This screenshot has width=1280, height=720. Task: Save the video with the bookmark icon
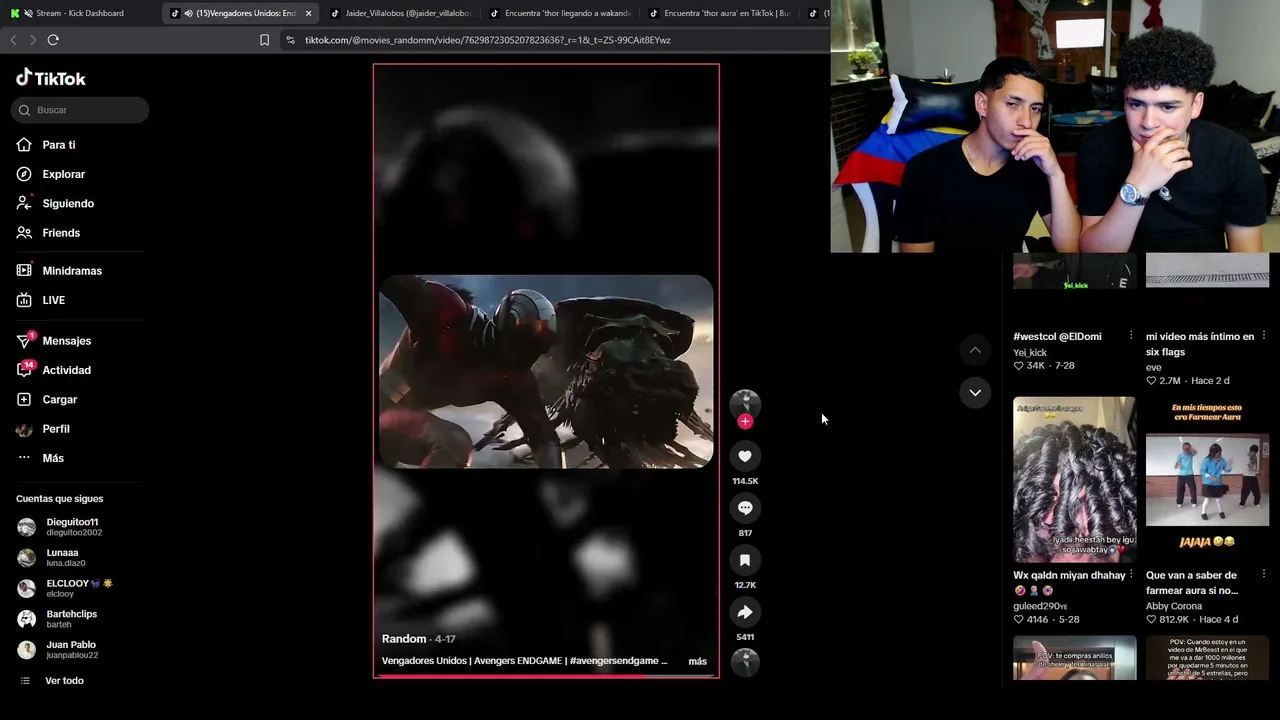(x=745, y=560)
